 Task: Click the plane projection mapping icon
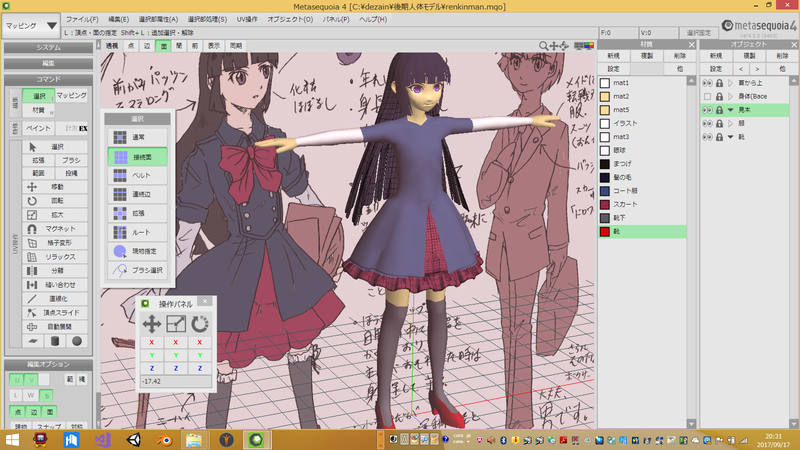(33, 341)
